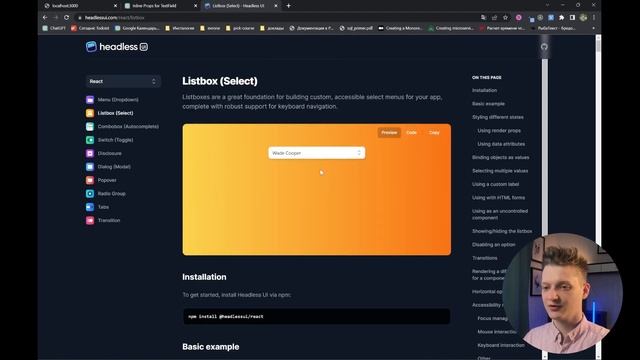The height and width of the screenshot is (360, 640).
Task: Jump to Selecting multiple values link
Action: tap(500, 171)
